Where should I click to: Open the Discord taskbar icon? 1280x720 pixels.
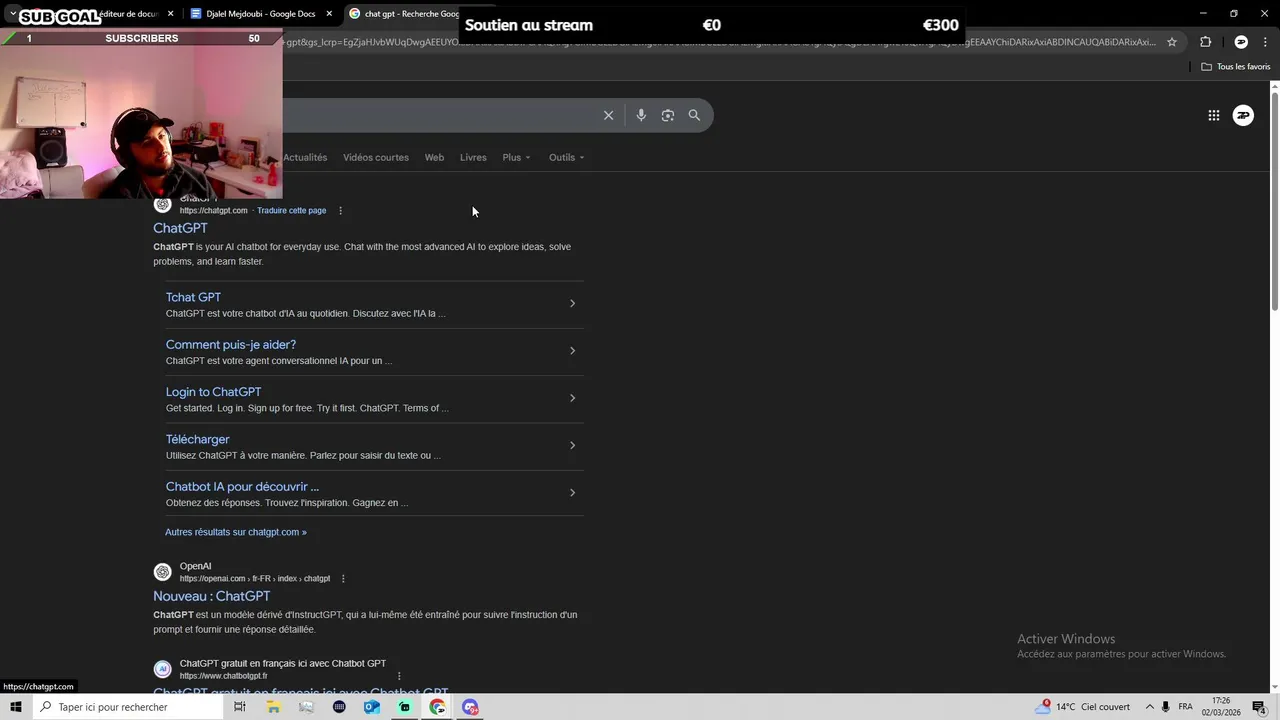pyautogui.click(x=470, y=707)
